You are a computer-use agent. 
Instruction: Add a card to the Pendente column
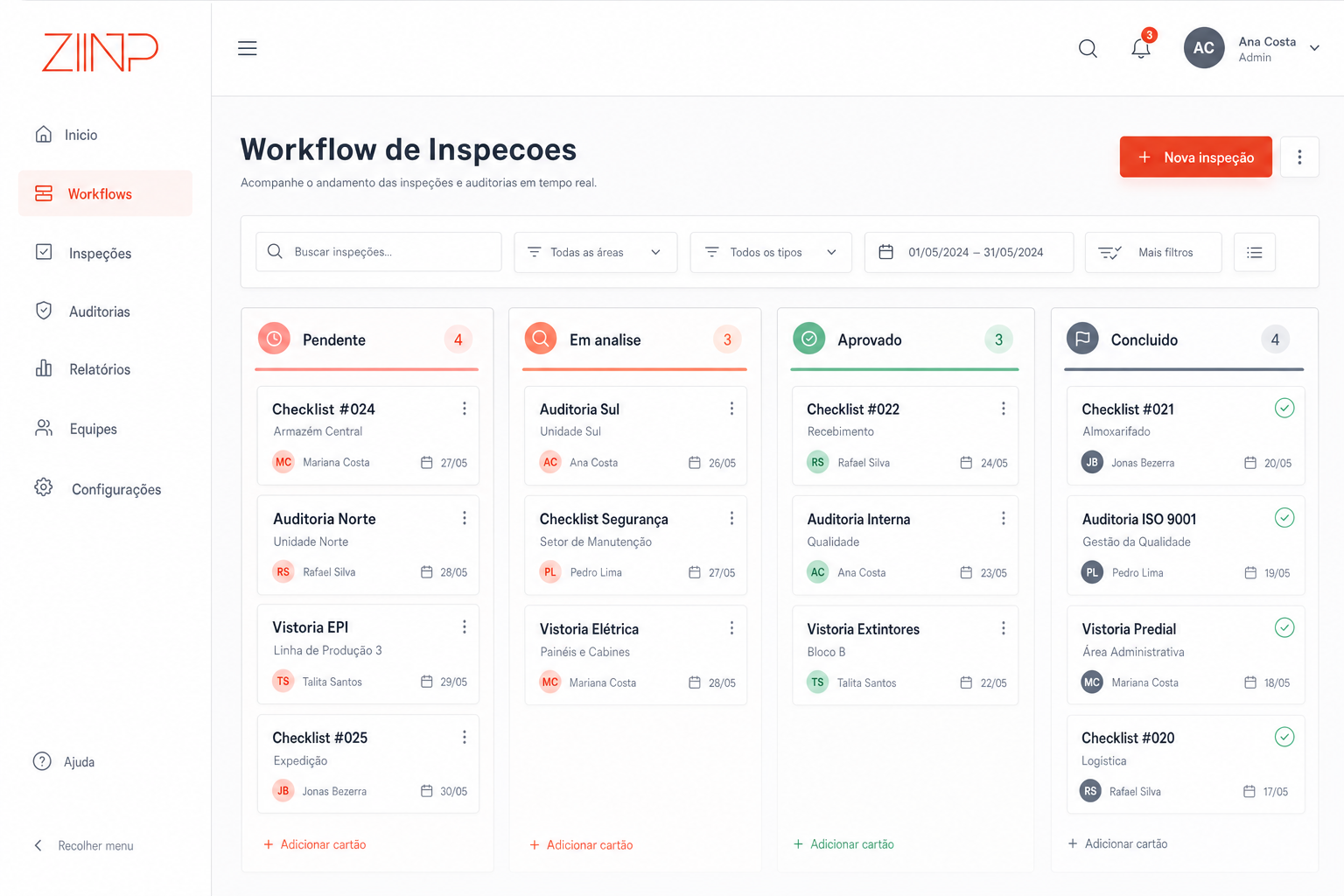(x=315, y=844)
